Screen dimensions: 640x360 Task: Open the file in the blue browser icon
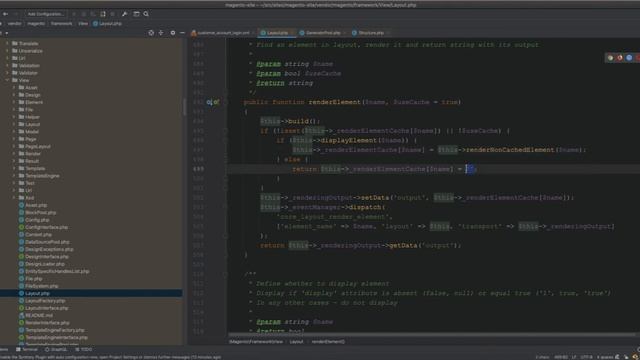click(629, 58)
